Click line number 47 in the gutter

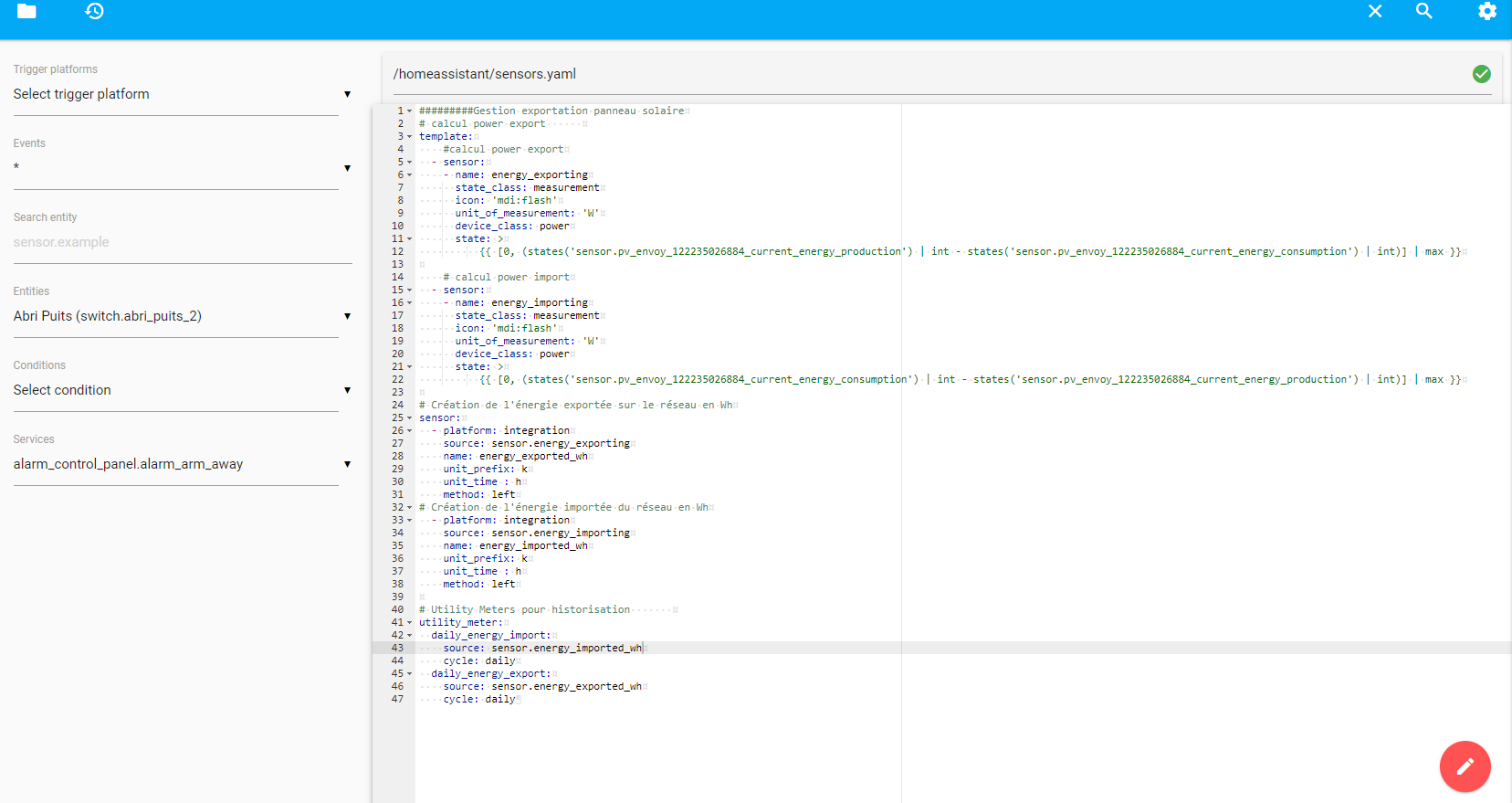[397, 699]
